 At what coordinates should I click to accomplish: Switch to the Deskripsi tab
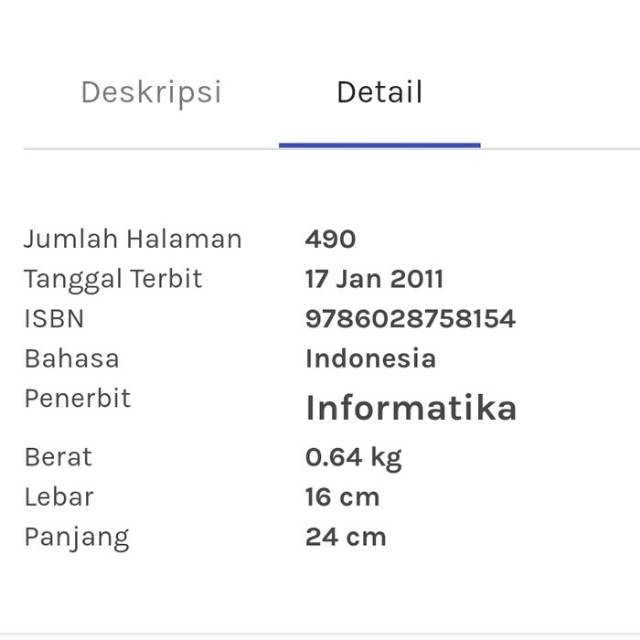(150, 93)
